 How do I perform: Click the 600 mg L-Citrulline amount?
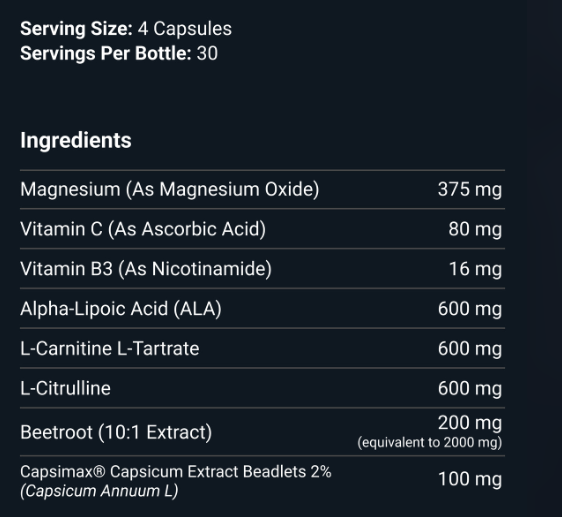[x=470, y=388]
